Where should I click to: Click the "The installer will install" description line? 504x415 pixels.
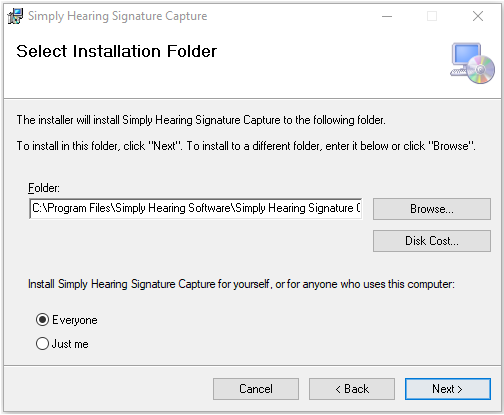click(201, 120)
